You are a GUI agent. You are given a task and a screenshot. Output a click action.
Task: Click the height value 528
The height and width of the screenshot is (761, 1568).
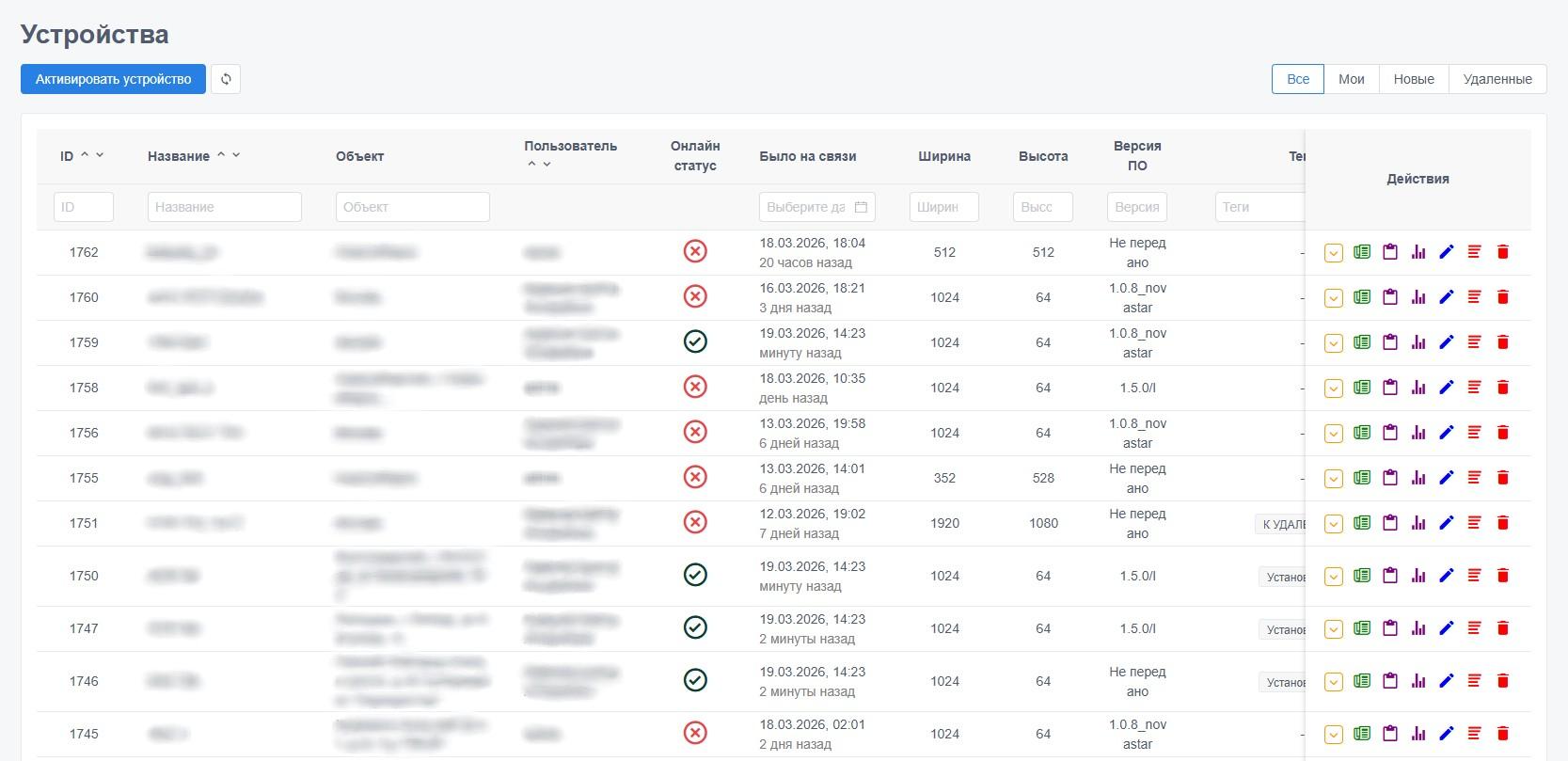click(1043, 478)
